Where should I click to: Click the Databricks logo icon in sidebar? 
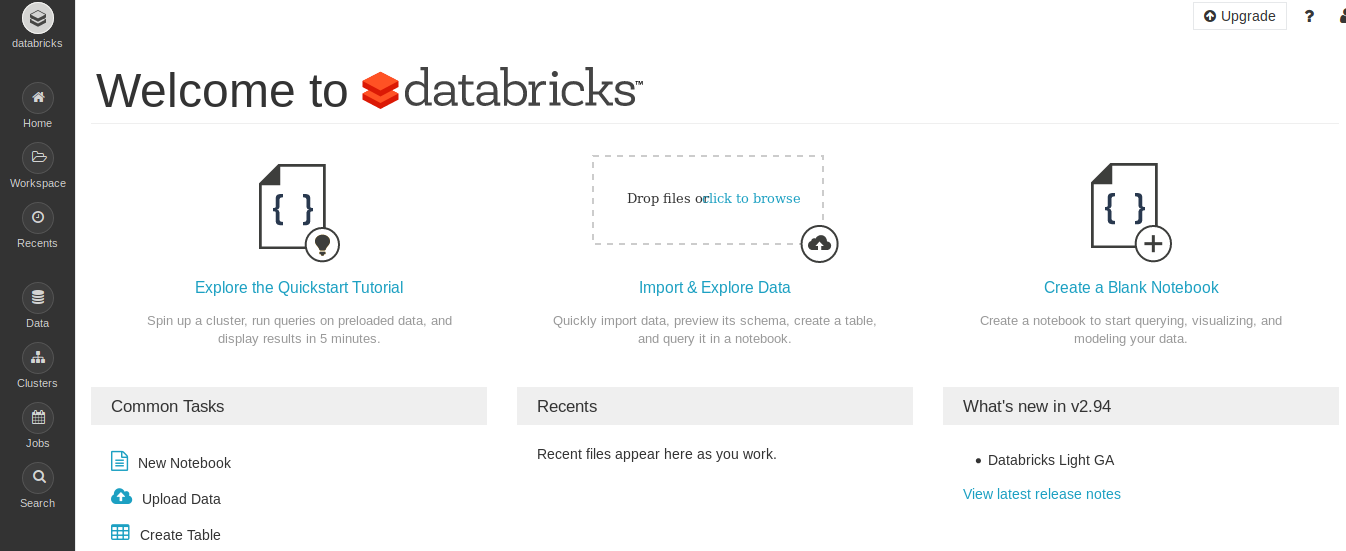point(38,18)
